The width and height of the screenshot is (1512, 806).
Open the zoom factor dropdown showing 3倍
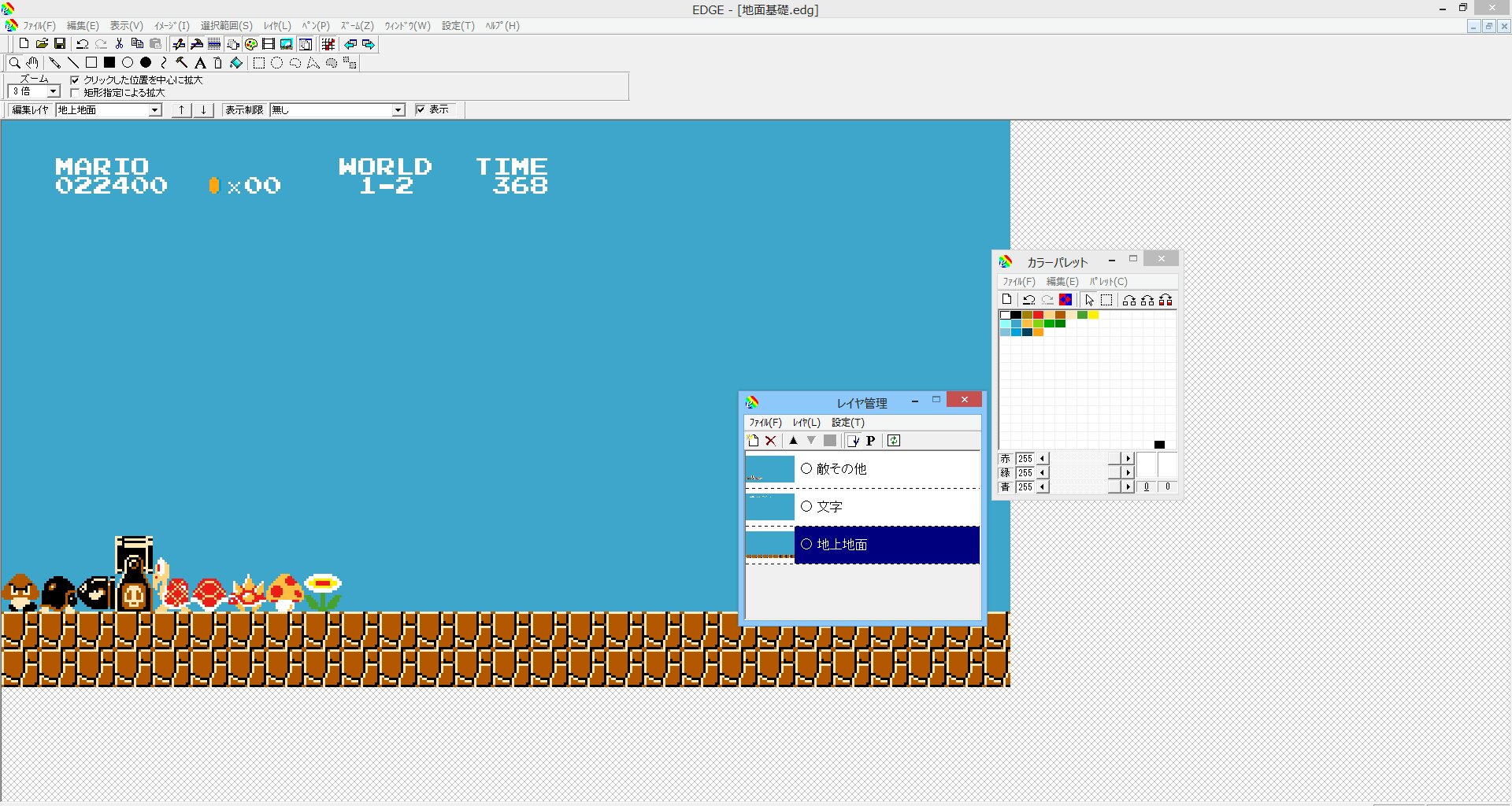[x=54, y=92]
